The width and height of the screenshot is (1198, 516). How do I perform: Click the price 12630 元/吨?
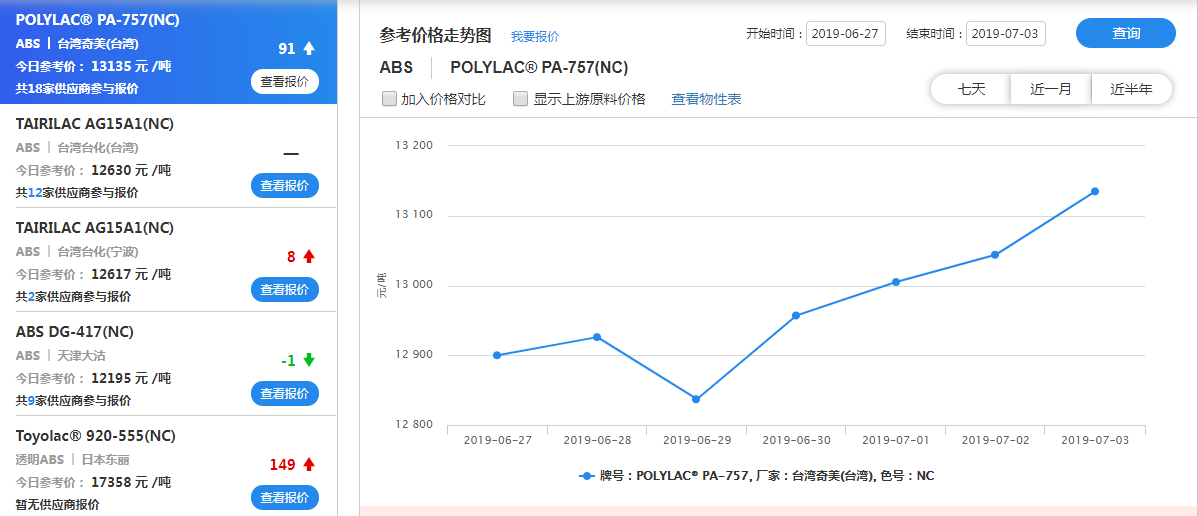pos(131,170)
